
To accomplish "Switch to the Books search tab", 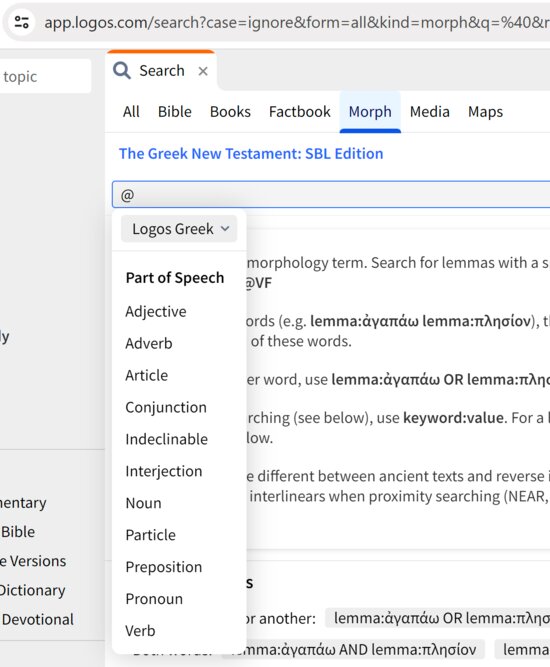I will coord(230,112).
